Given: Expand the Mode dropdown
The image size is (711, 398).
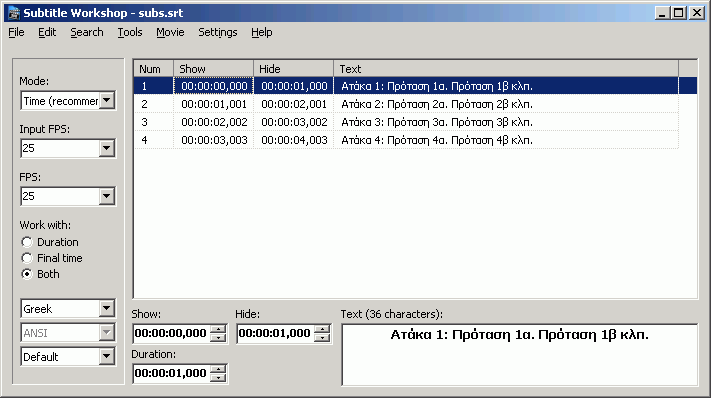Looking at the screenshot, I should coord(107,100).
